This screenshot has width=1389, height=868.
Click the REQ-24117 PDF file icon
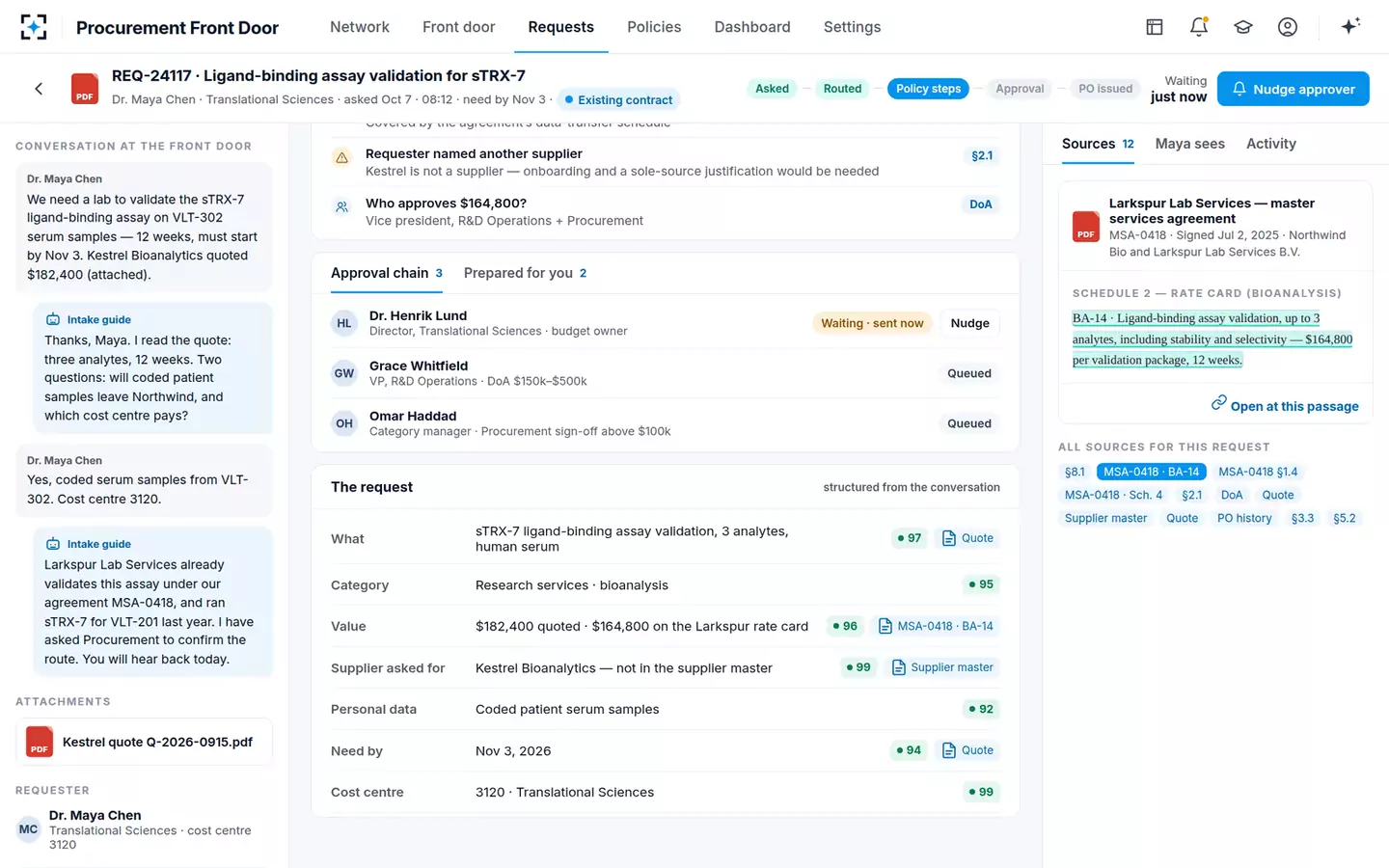[x=85, y=89]
